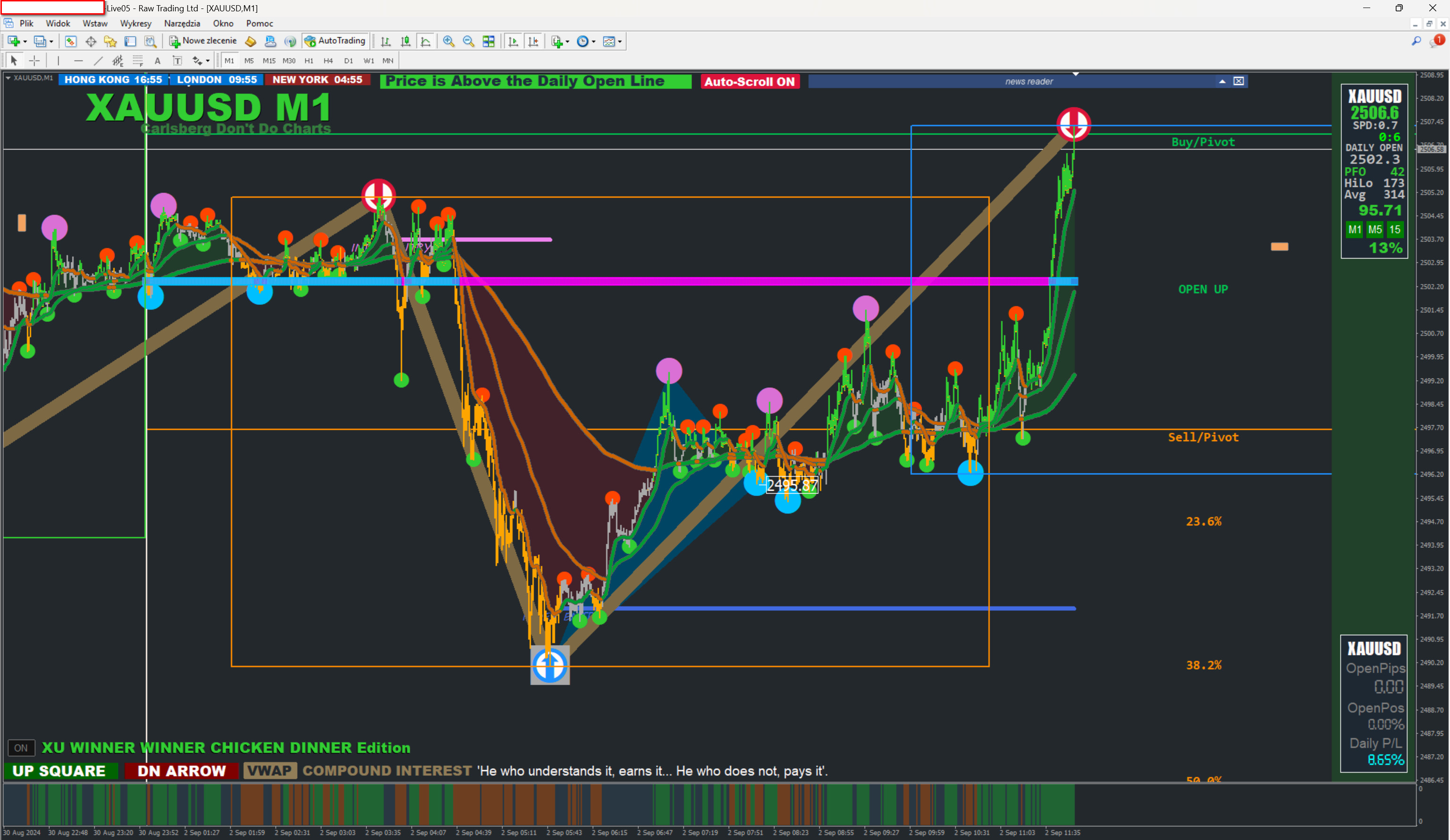Zoom out of the chart
Image resolution: width=1450 pixels, height=840 pixels.
click(468, 42)
